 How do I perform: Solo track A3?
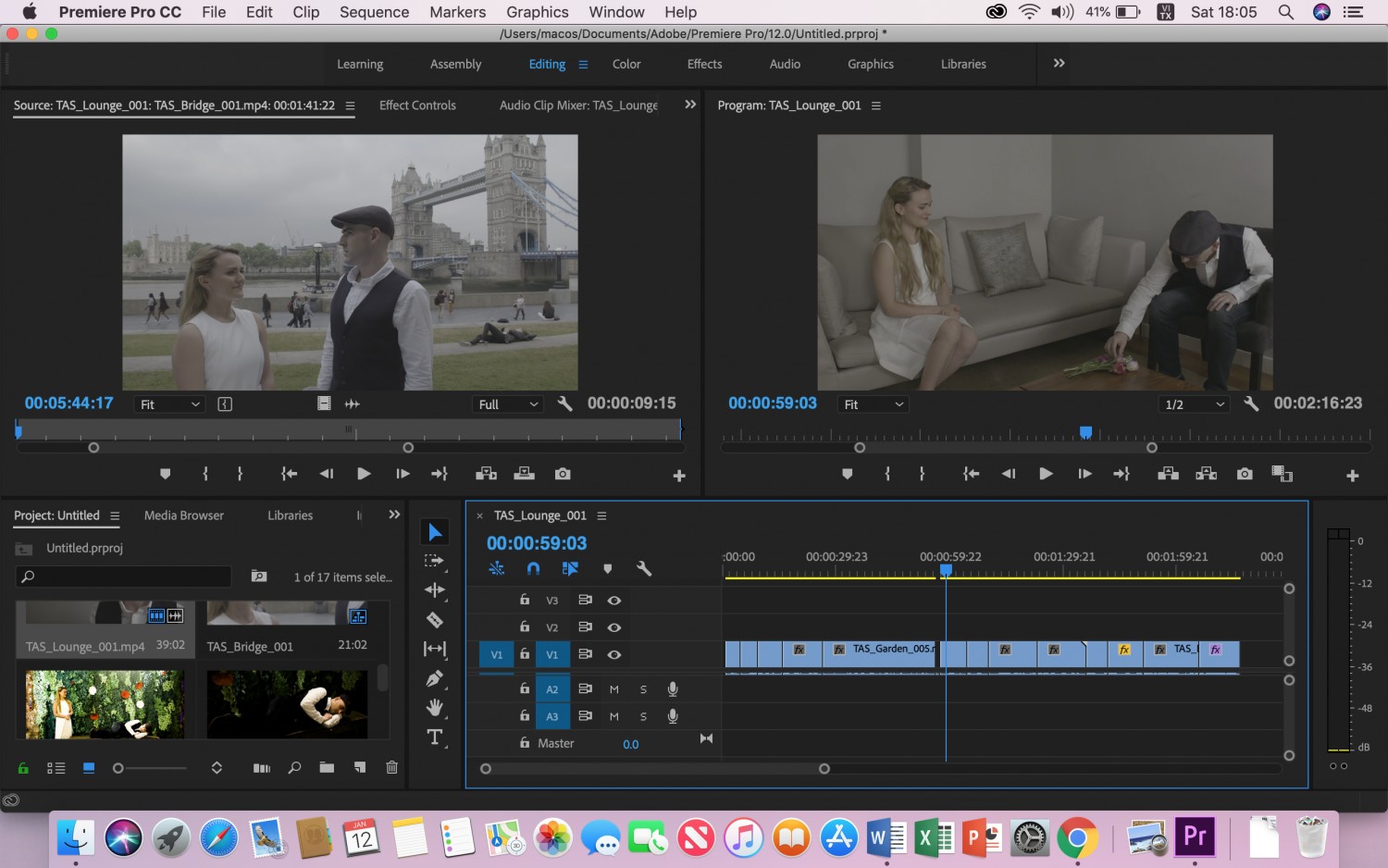[643, 716]
